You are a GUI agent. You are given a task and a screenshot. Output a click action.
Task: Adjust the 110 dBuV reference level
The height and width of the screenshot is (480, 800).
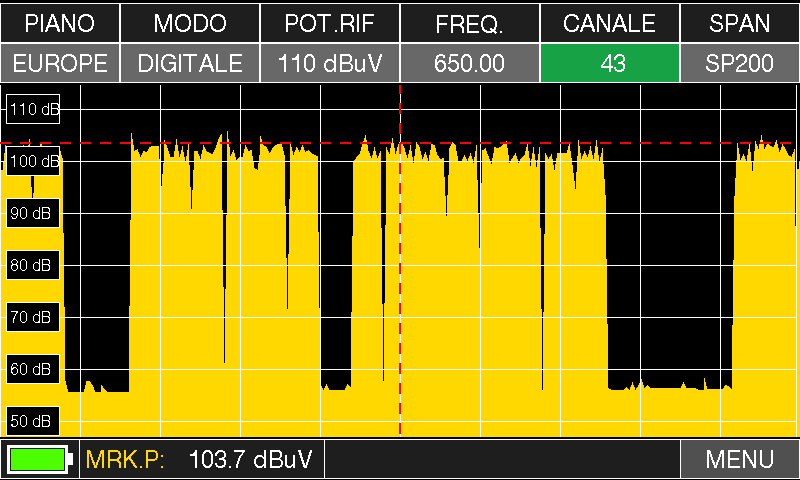(x=330, y=63)
